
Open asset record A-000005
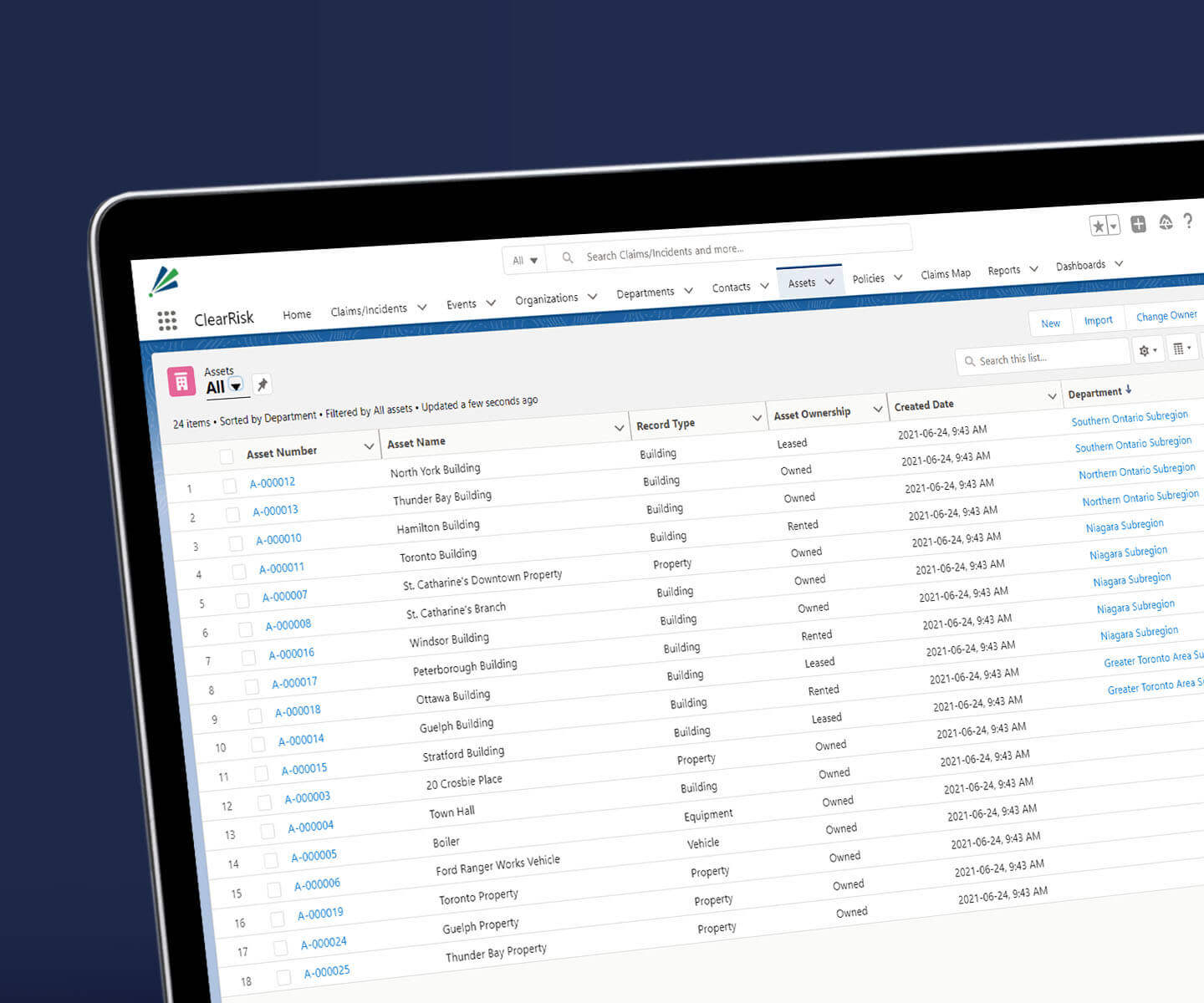(314, 855)
